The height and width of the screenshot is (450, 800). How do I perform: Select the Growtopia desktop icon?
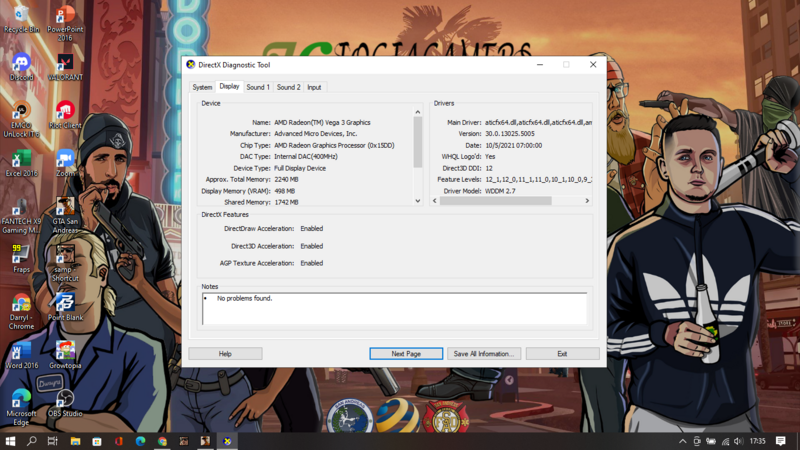click(65, 356)
